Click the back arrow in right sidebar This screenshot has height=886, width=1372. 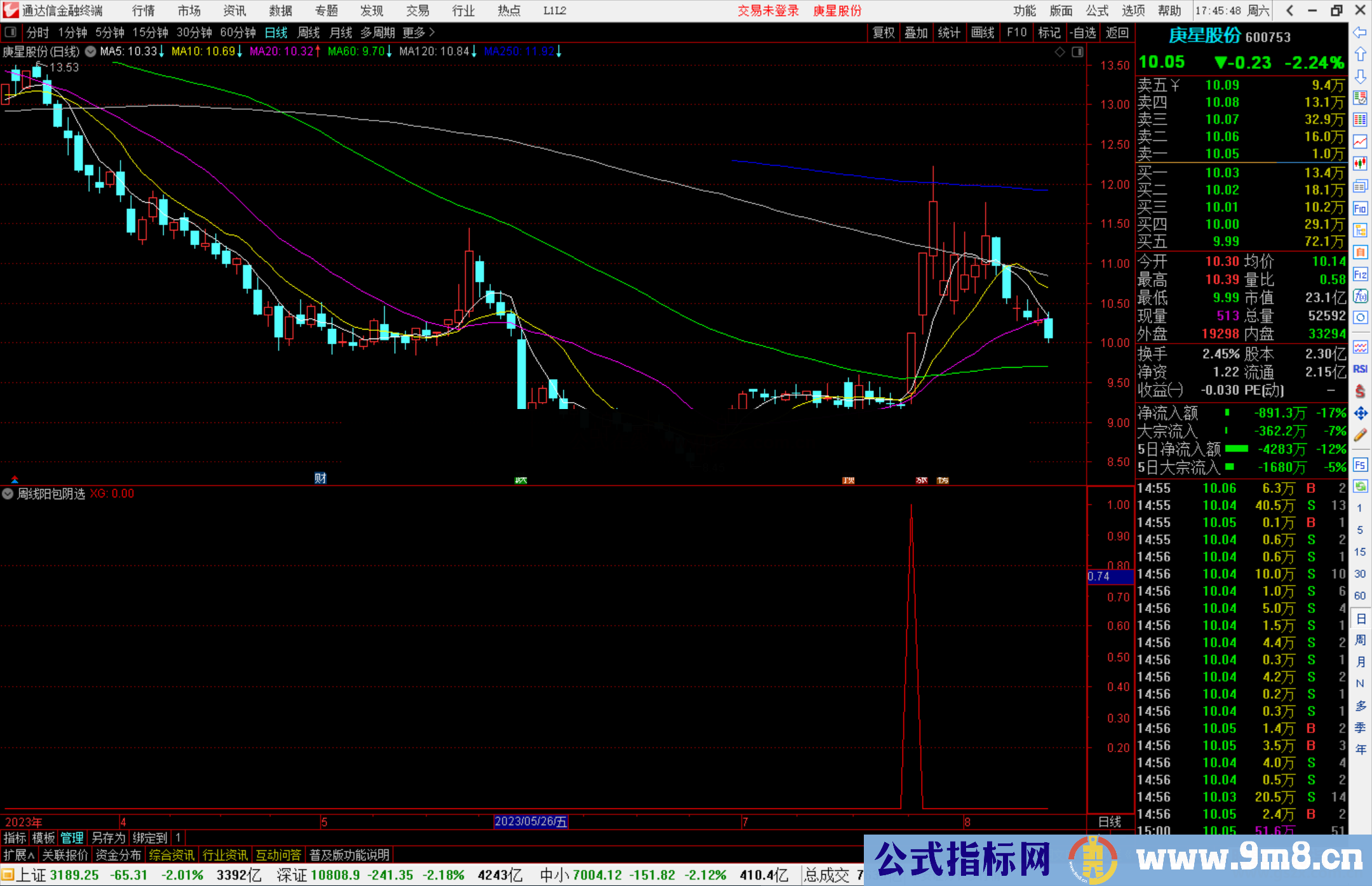coord(1360,32)
